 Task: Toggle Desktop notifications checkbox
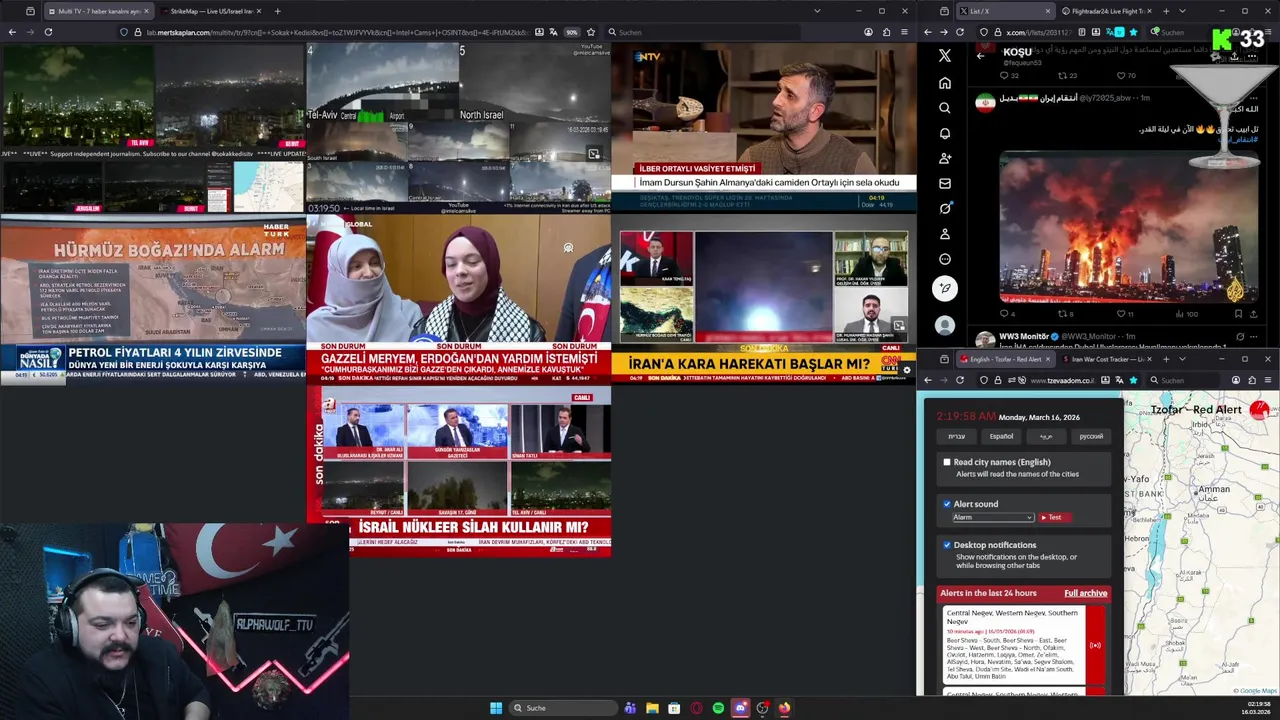coord(947,545)
